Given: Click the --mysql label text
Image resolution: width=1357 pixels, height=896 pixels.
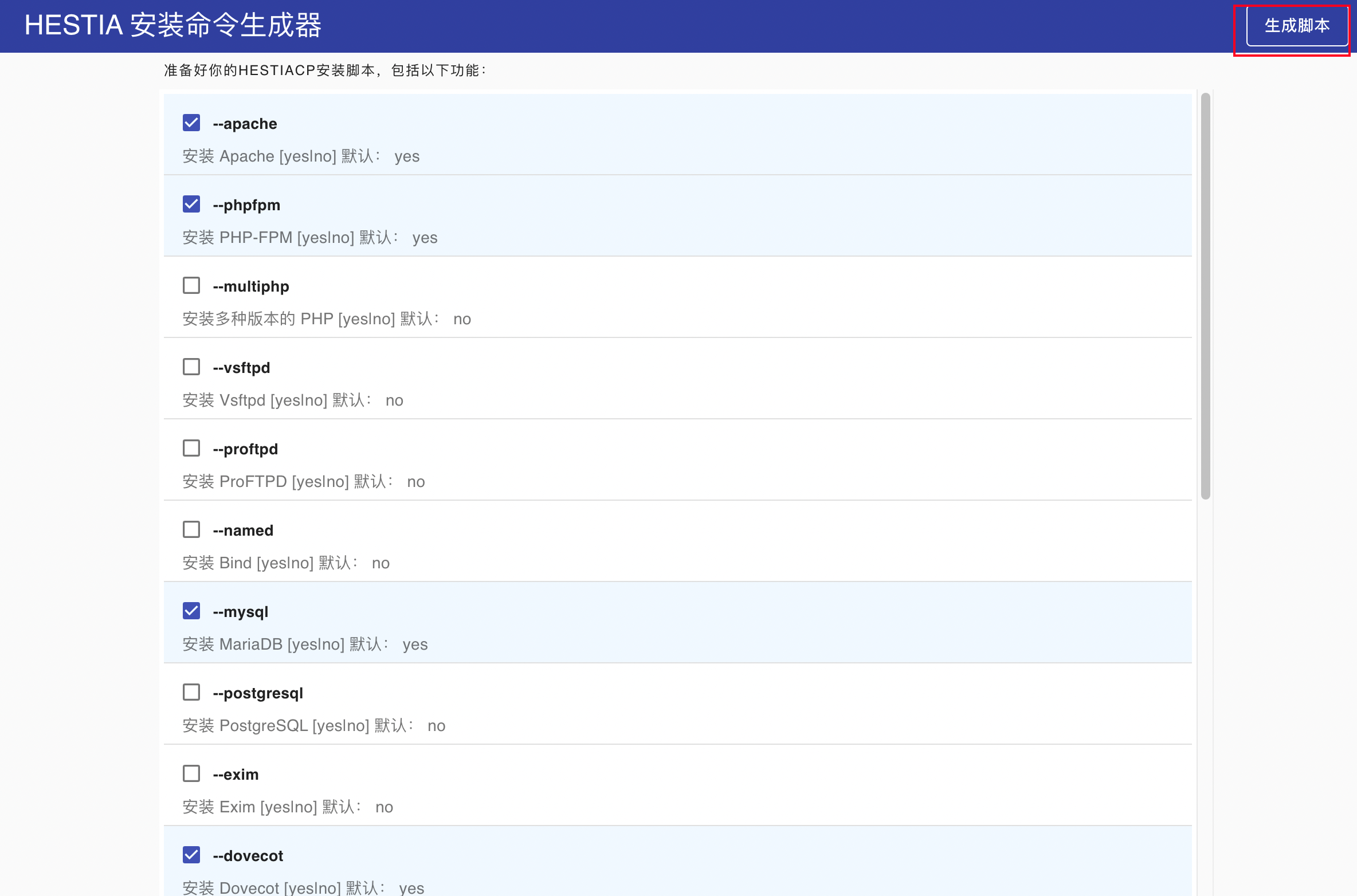Looking at the screenshot, I should [240, 612].
